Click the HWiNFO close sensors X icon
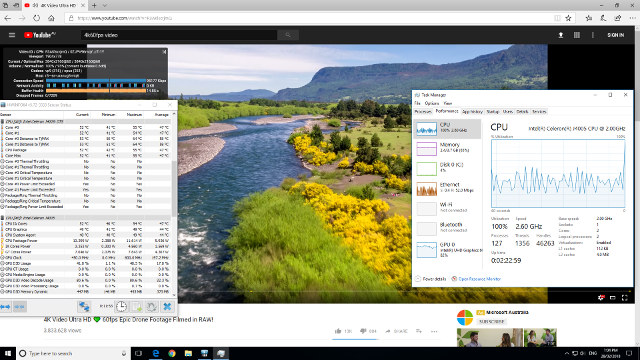This screenshot has width=640, height=360. point(167,306)
